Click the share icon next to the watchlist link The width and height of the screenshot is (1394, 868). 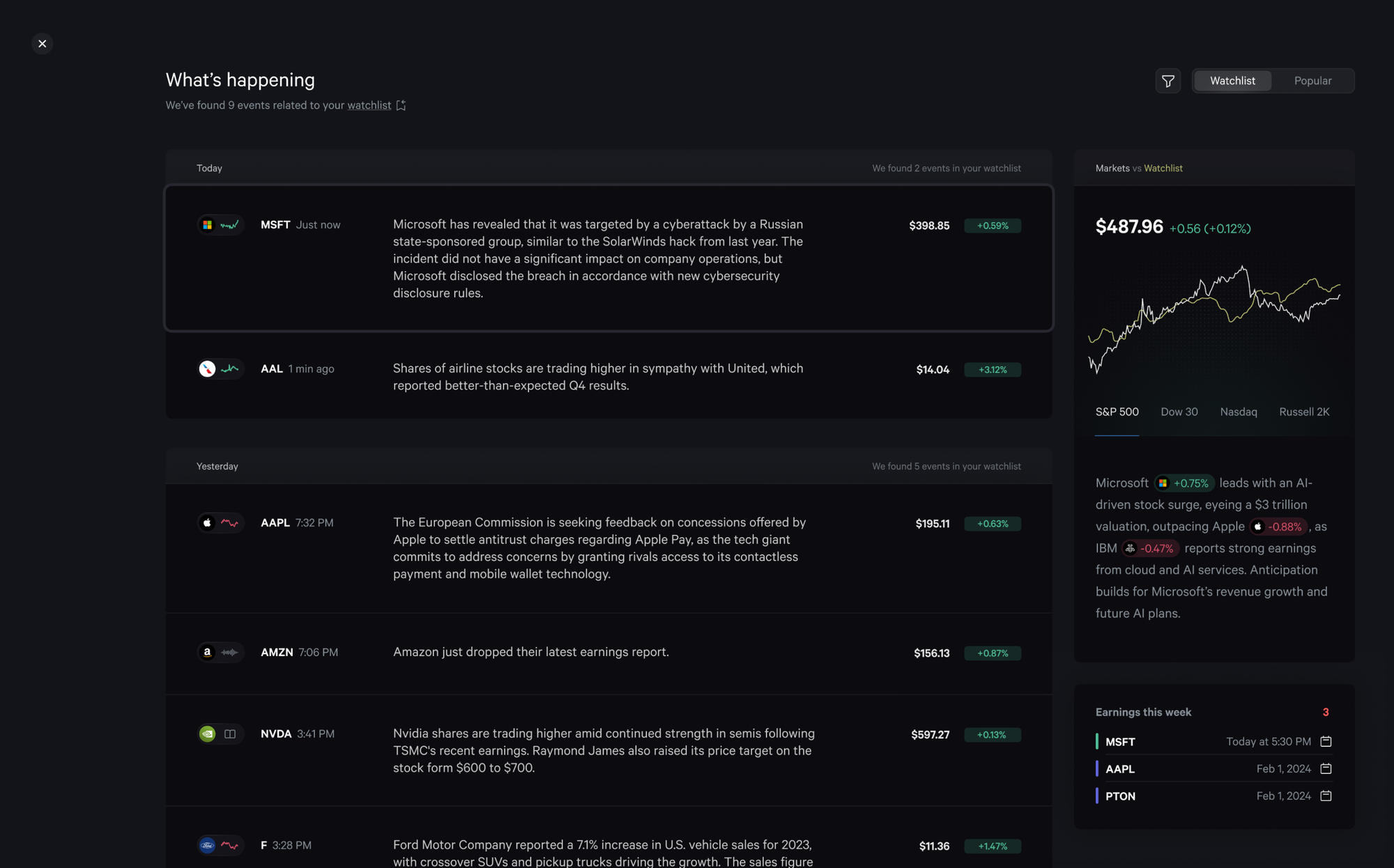(401, 104)
